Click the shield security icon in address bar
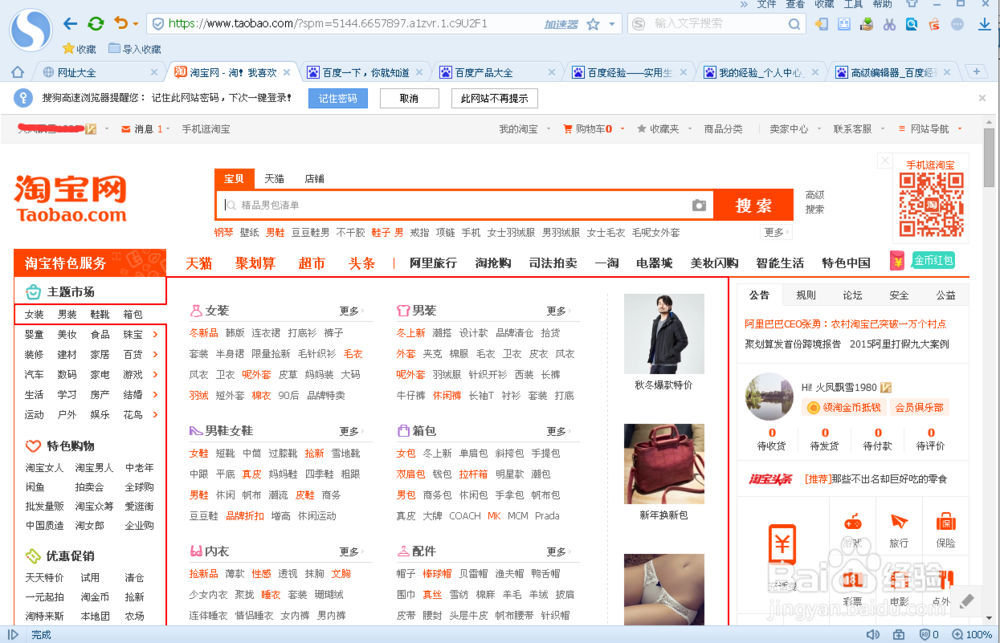 158,24
